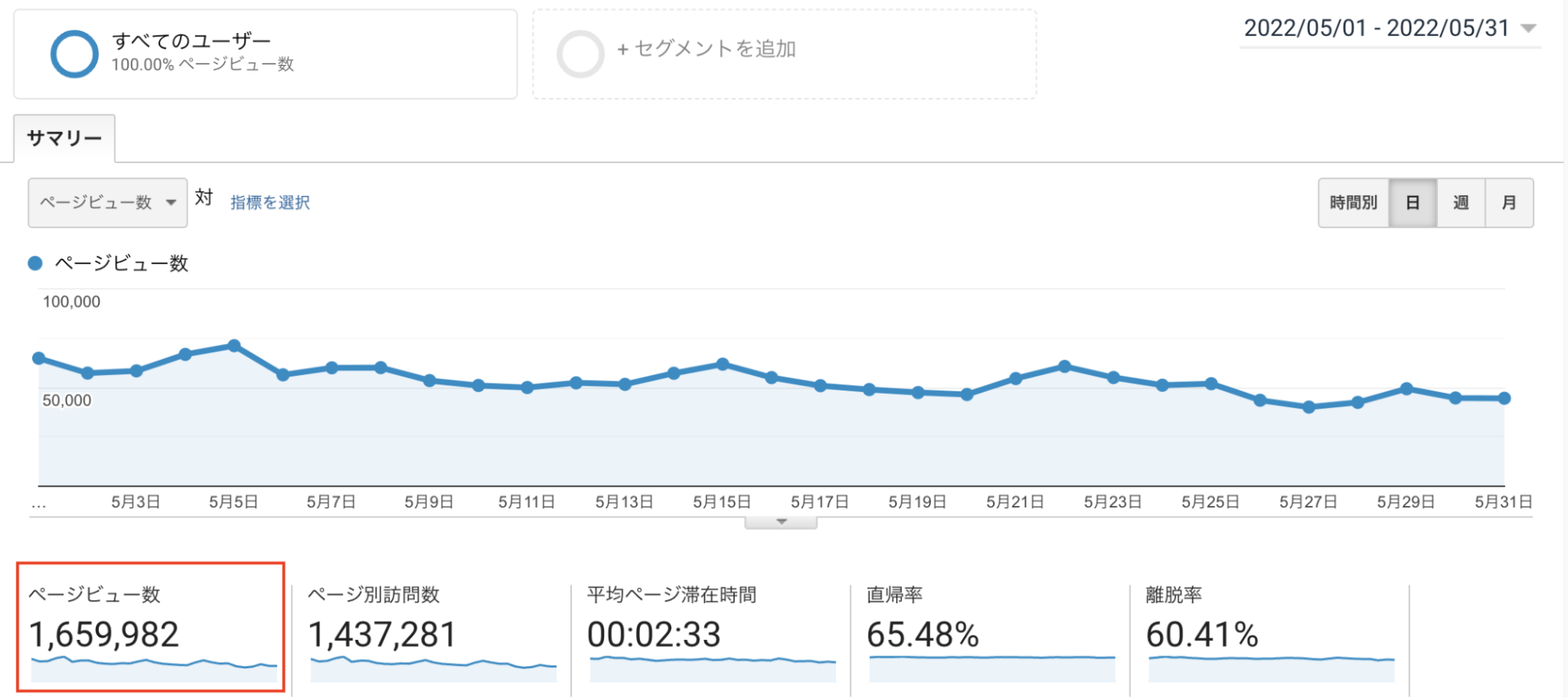Image resolution: width=1568 pixels, height=698 pixels.
Task: Click the 00:02:33 time value
Action: (x=654, y=634)
